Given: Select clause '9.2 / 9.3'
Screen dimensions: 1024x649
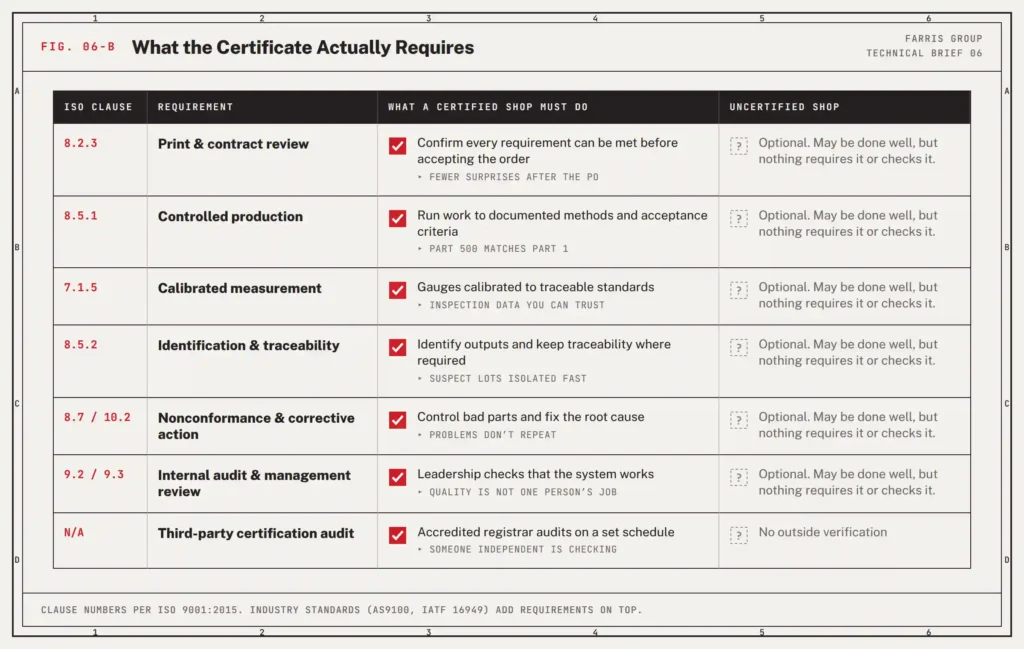Looking at the screenshot, I should [x=93, y=475].
